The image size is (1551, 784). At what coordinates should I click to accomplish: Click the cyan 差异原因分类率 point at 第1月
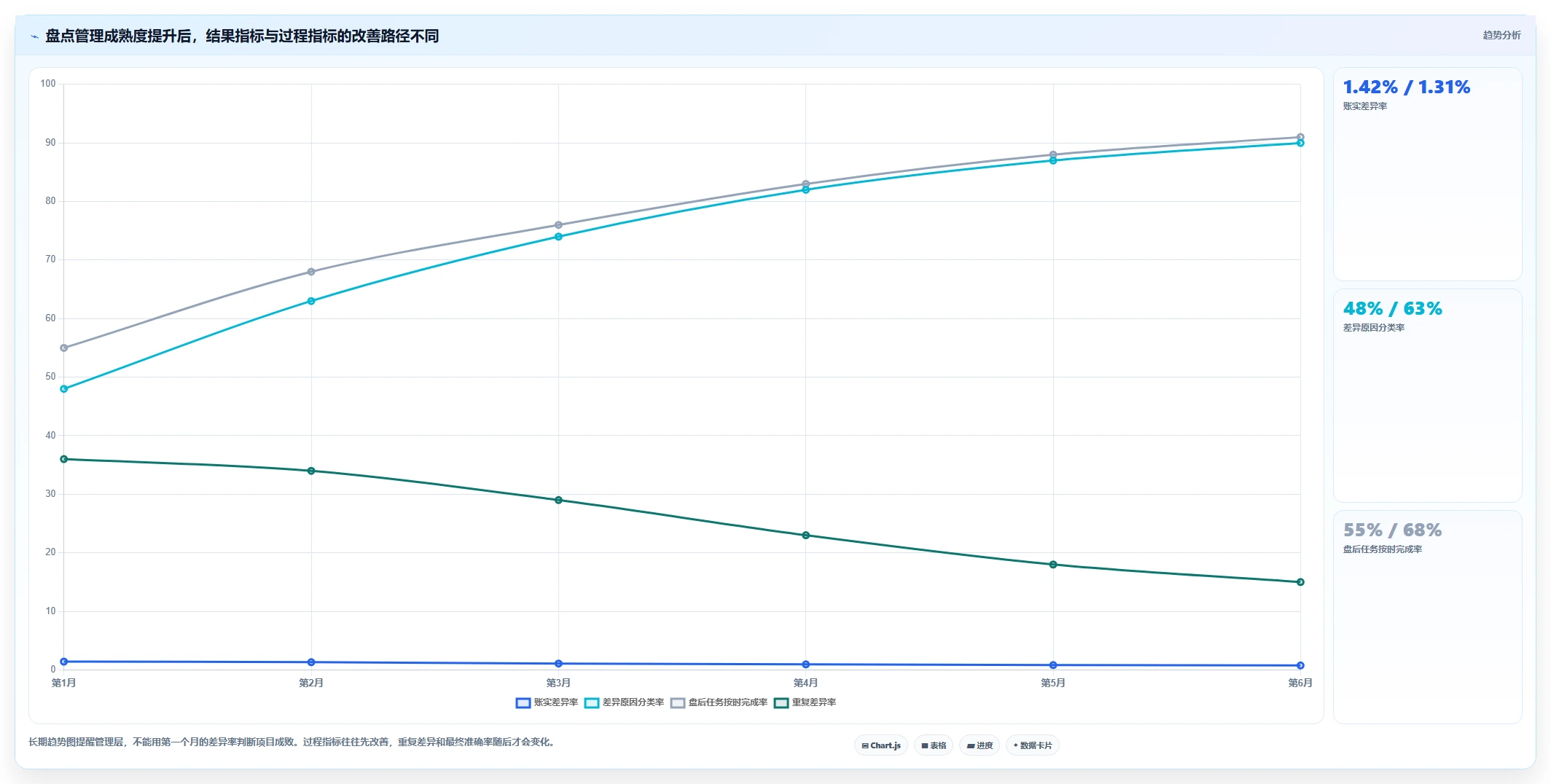[x=64, y=389]
